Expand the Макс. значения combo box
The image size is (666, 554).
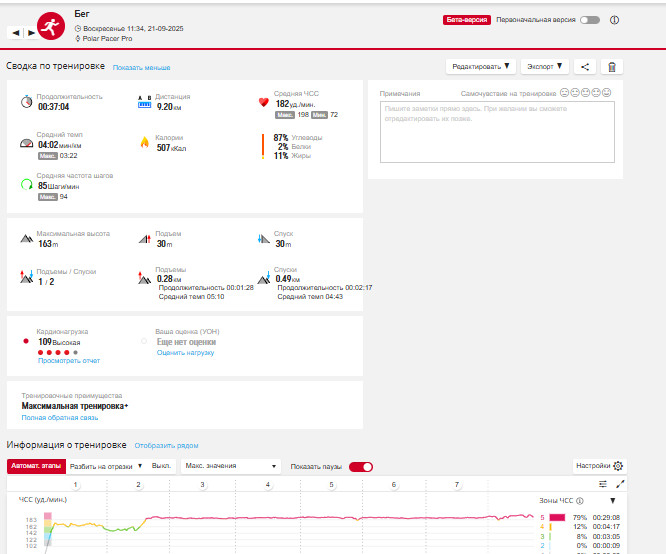(231, 466)
